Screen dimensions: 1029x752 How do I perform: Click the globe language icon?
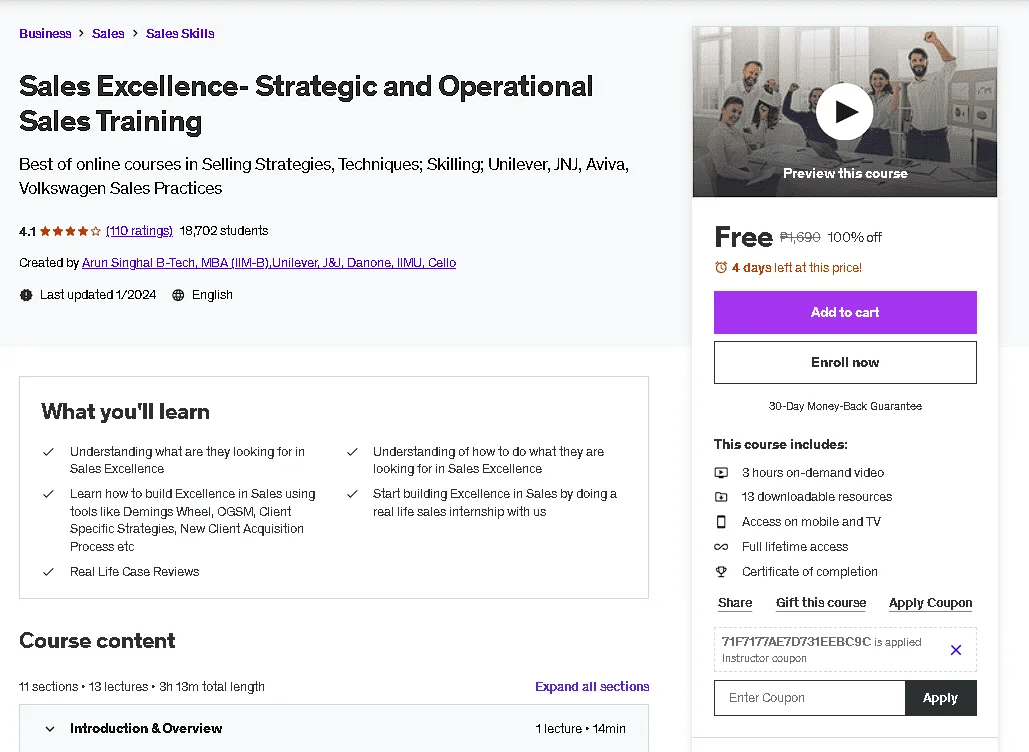click(x=178, y=295)
